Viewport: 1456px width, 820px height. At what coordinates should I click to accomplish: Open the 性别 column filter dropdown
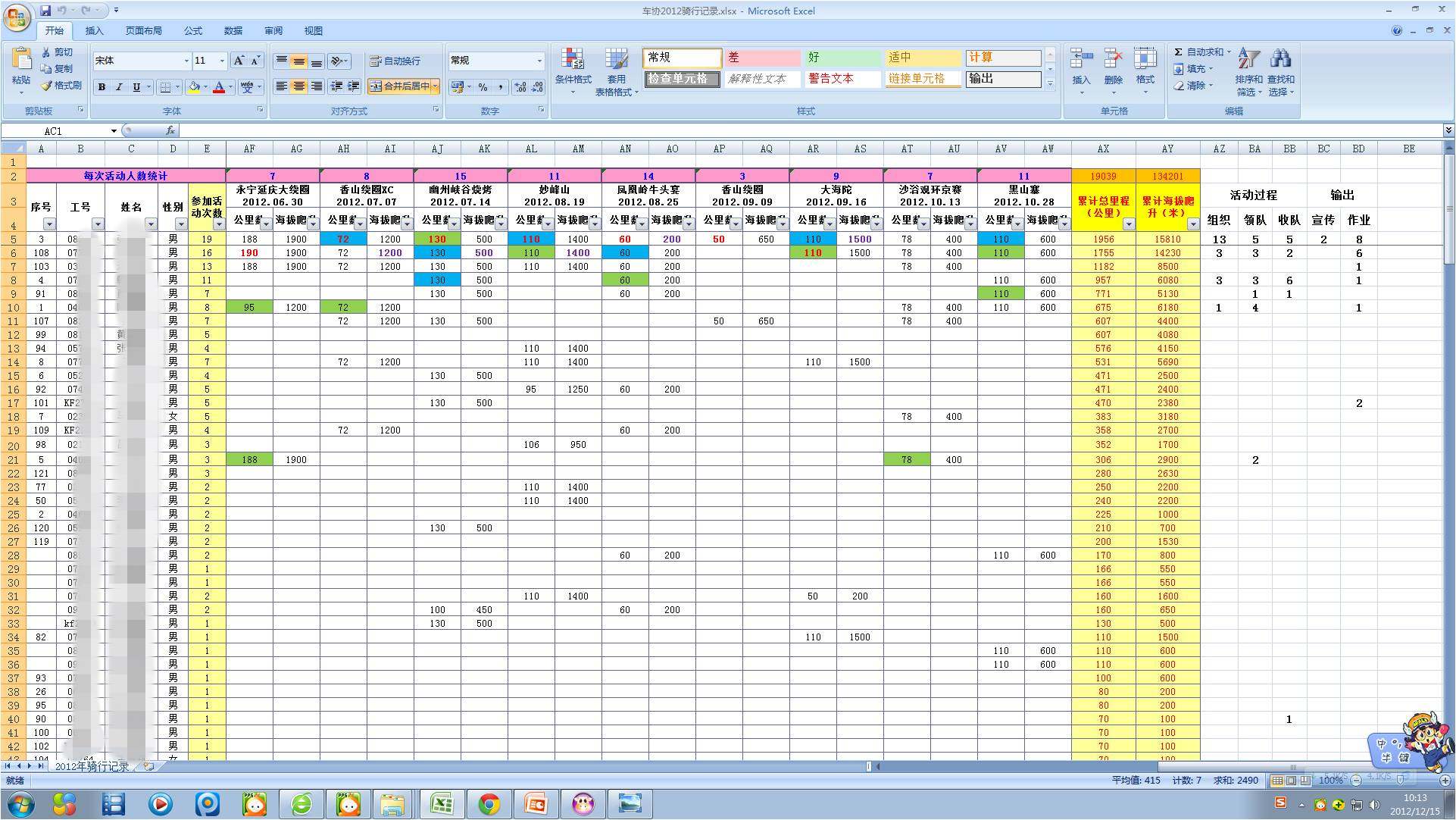tap(180, 224)
